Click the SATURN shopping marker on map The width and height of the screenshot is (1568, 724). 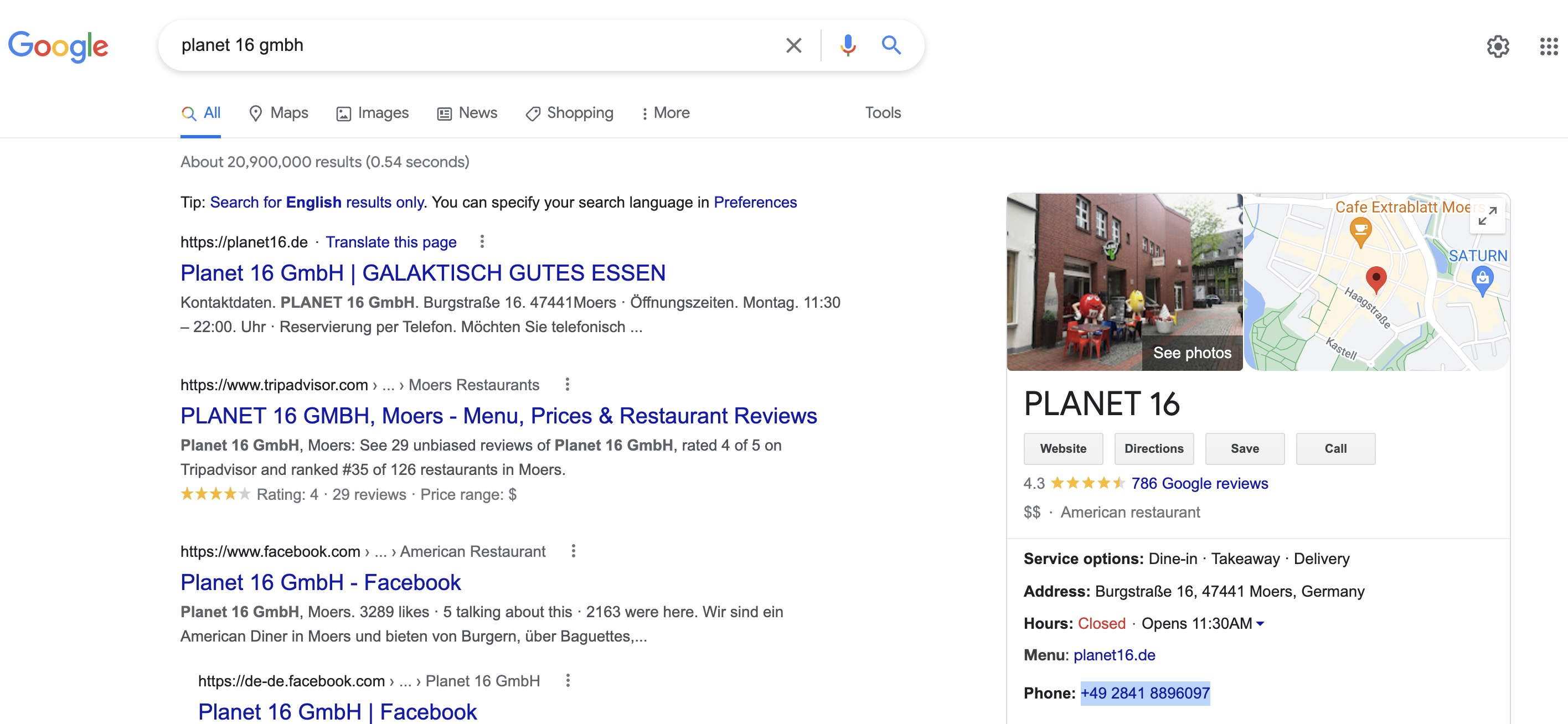(1483, 280)
